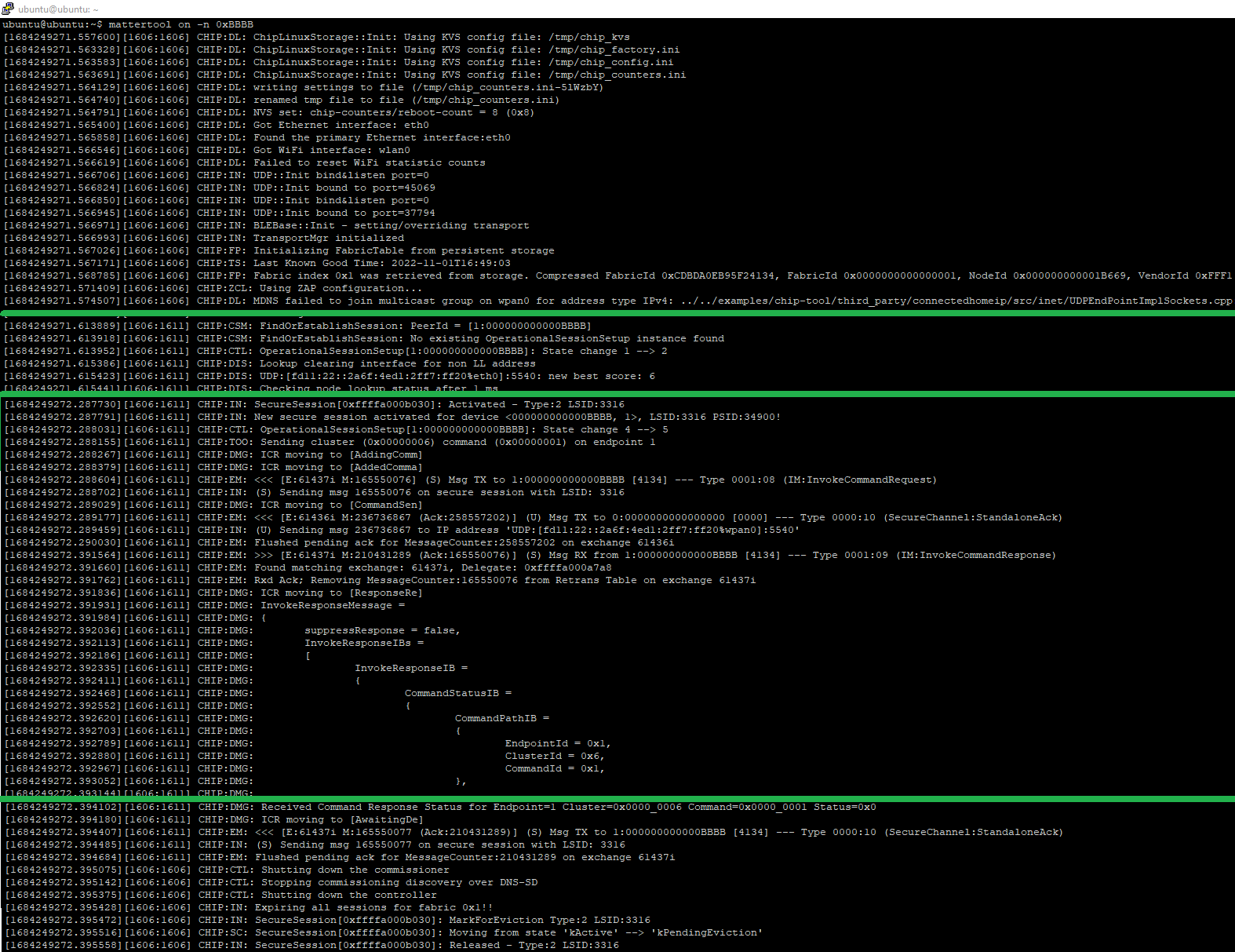Click the ClusterId = 0x6 value
This screenshot has width=1235, height=952.
click(x=554, y=756)
